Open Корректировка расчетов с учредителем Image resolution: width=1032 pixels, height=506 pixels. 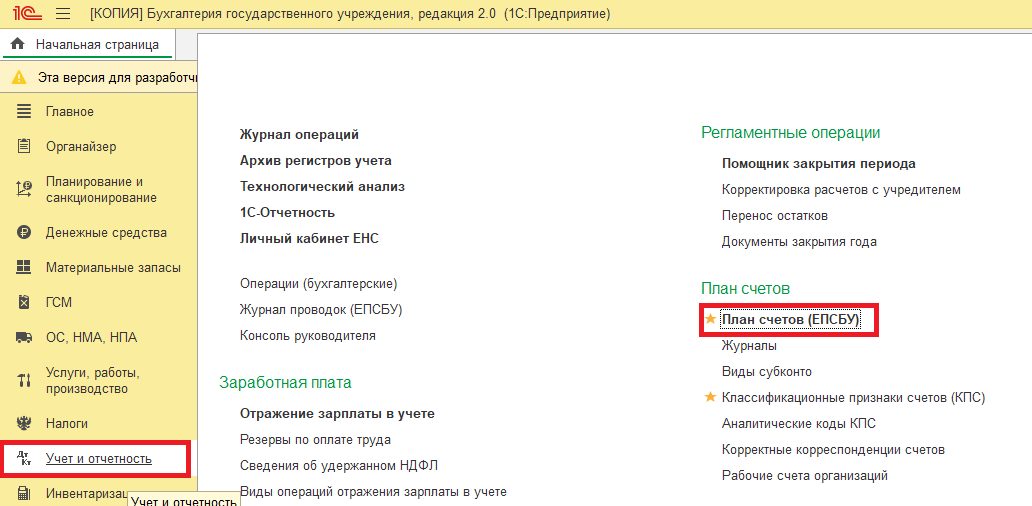[x=841, y=190]
